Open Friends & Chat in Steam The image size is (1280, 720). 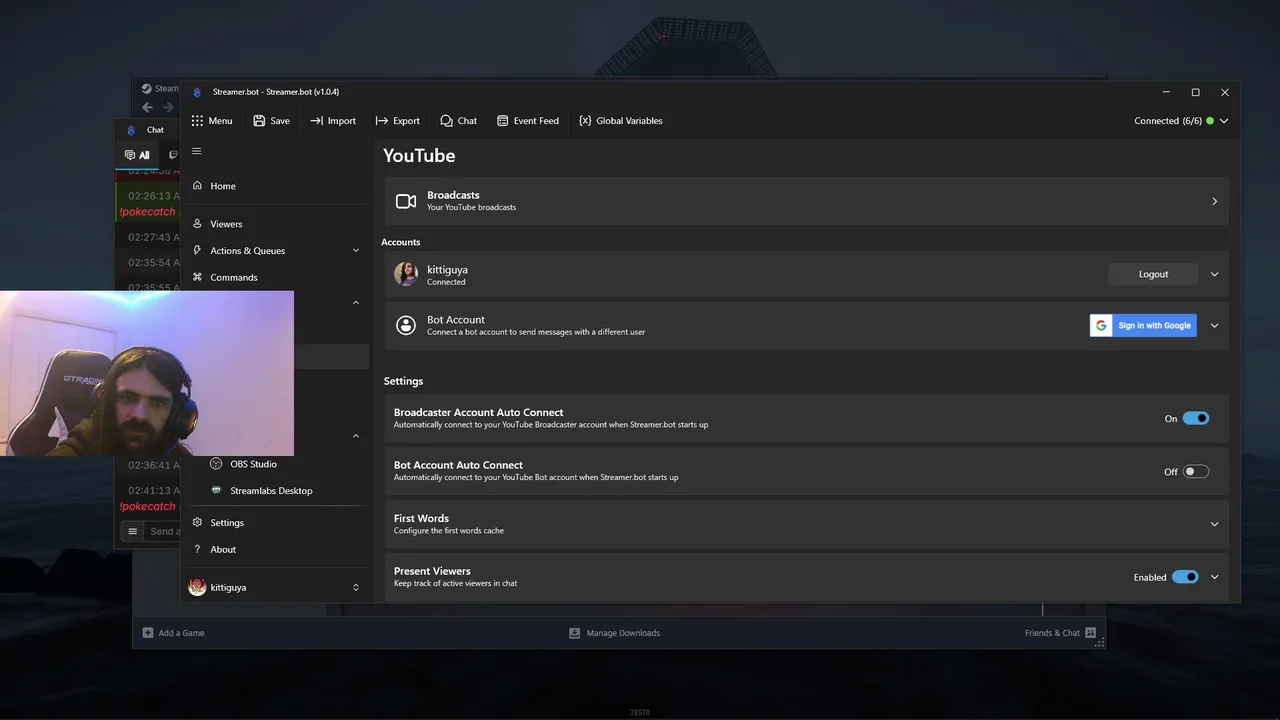coord(1060,633)
